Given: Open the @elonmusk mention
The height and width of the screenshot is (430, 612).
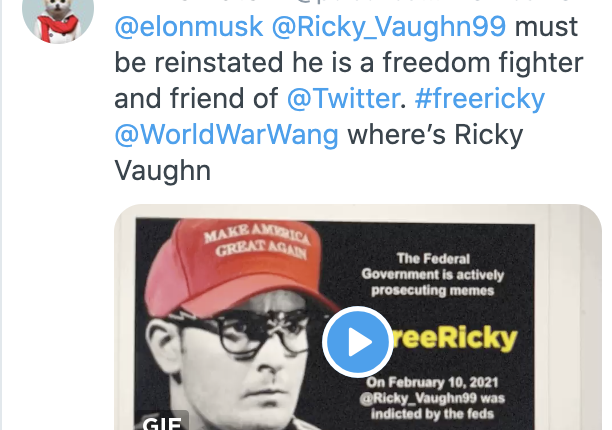Looking at the screenshot, I should 189,27.
